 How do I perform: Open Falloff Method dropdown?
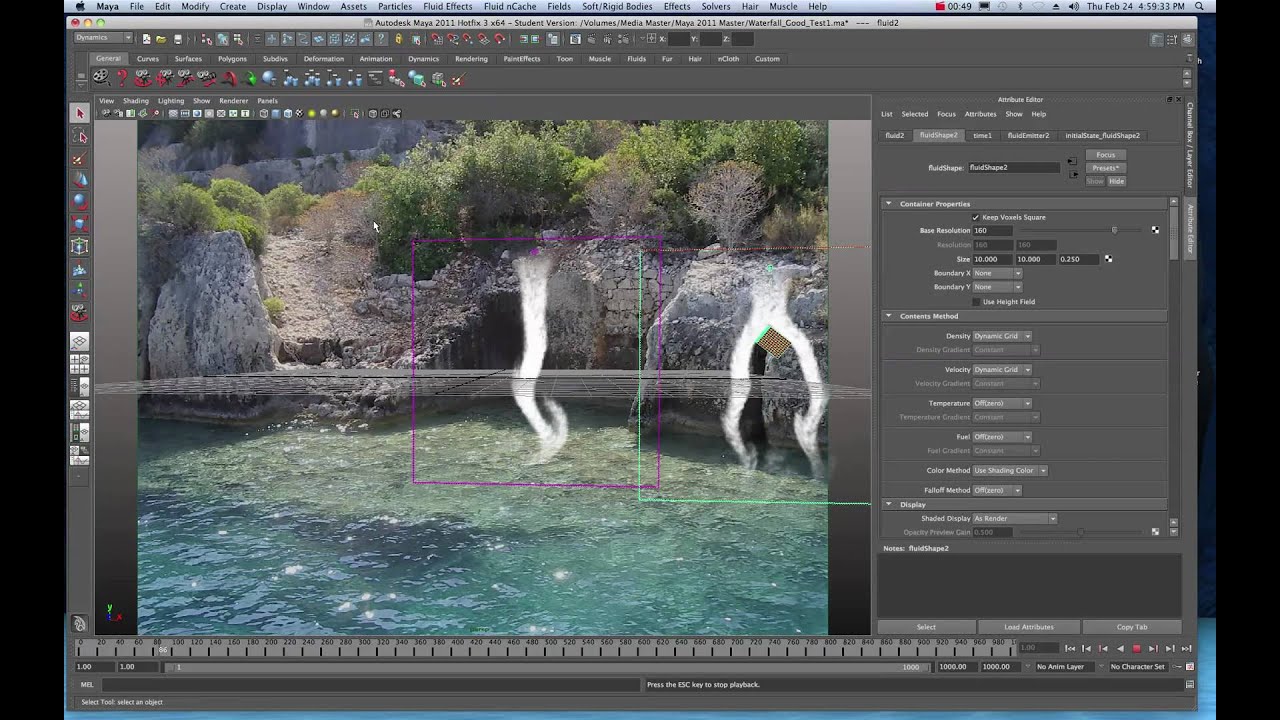click(997, 490)
